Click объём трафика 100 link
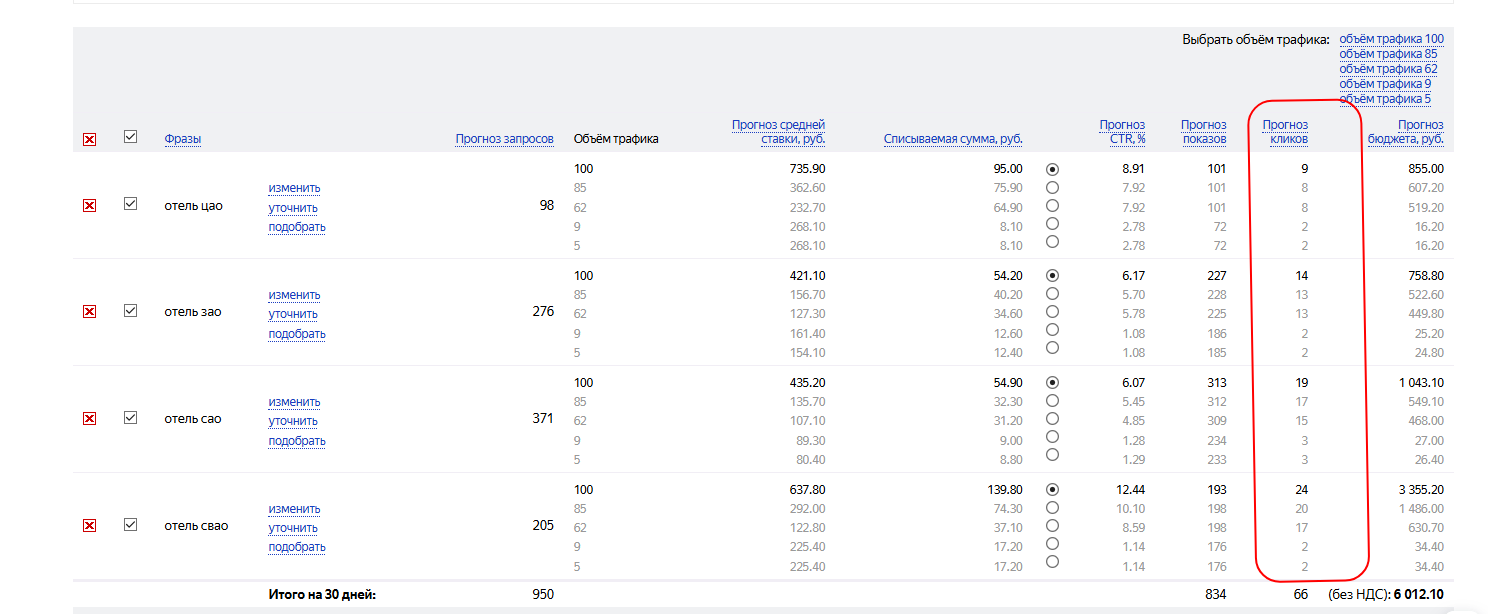1488x614 pixels. (1391, 39)
